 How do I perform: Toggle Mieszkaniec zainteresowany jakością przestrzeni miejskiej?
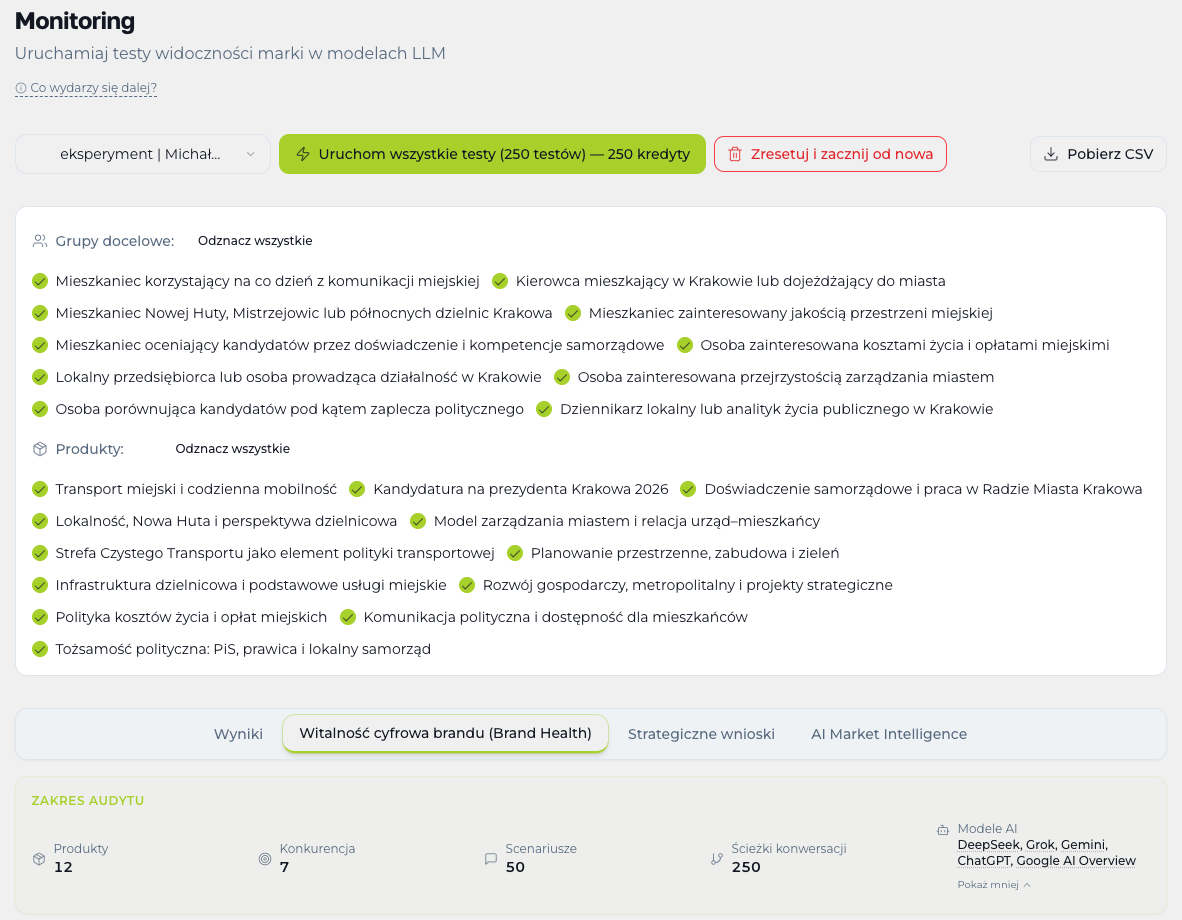click(573, 313)
